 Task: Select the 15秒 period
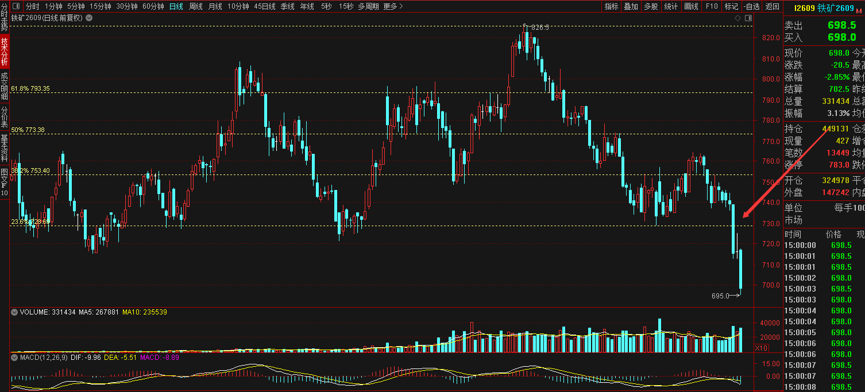coord(346,7)
